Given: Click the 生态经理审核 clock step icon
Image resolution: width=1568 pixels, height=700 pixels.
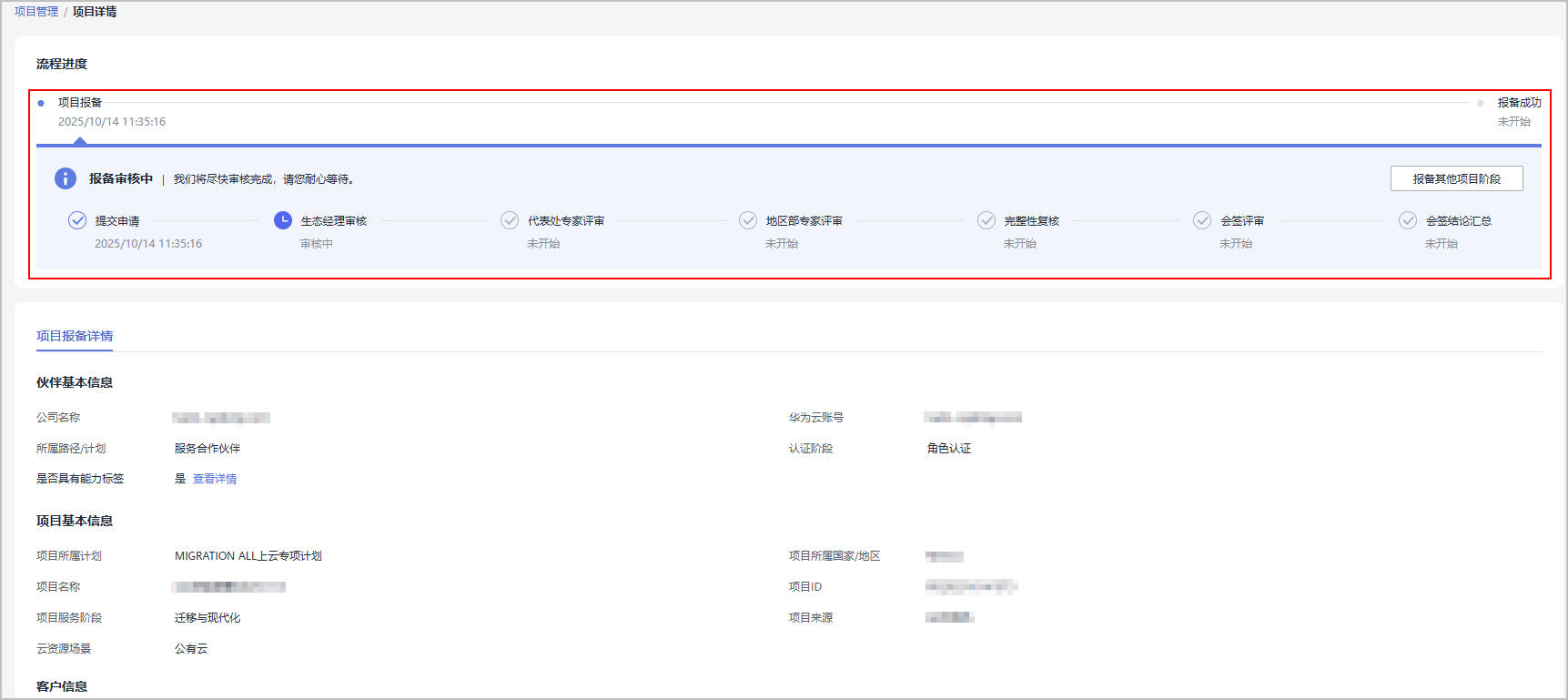Looking at the screenshot, I should tap(283, 220).
